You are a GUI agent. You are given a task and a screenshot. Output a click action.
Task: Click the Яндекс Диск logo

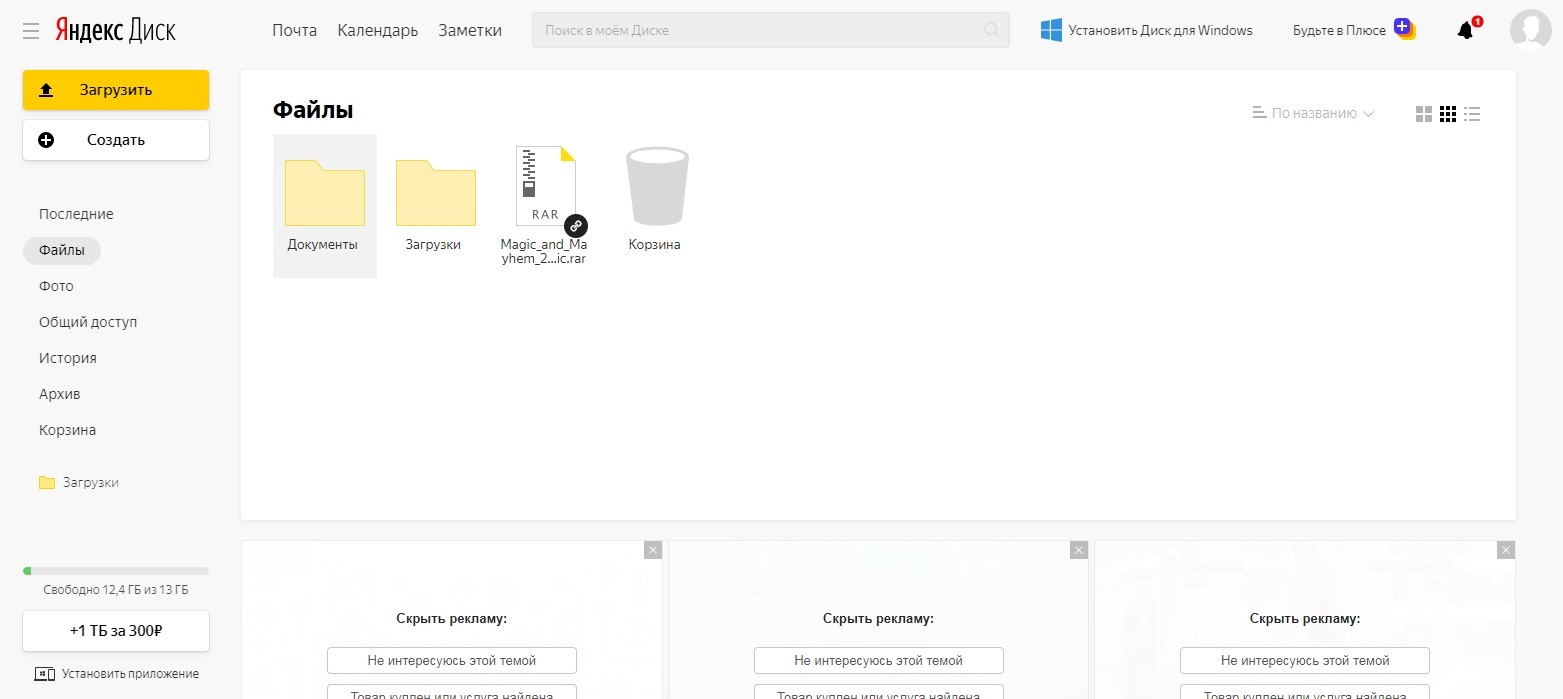115,30
